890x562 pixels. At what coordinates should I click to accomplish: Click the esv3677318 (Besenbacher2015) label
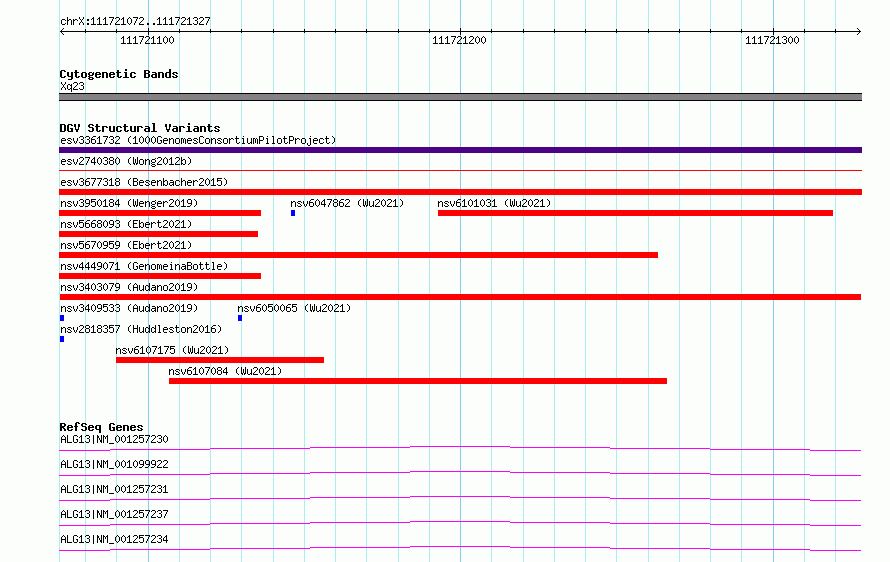click(144, 182)
